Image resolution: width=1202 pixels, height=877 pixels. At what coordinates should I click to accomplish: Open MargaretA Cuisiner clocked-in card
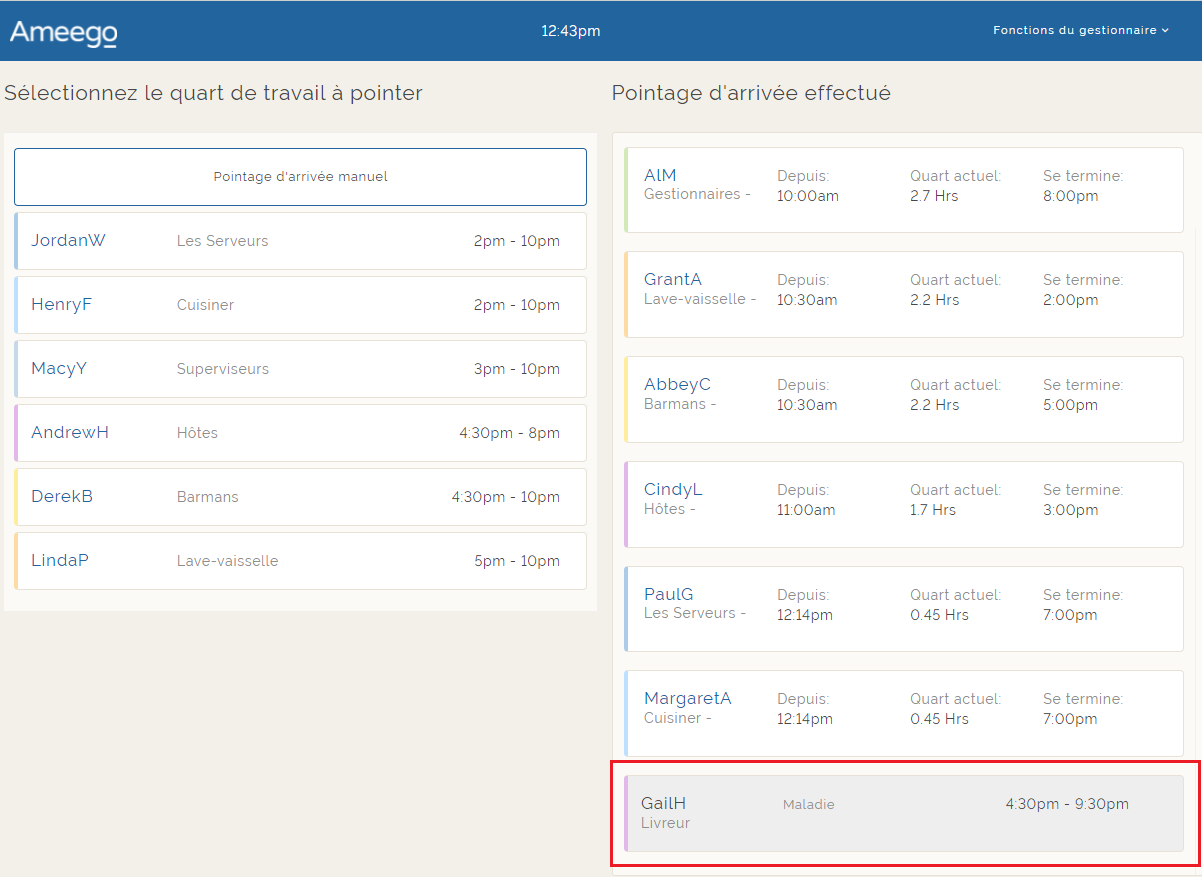pyautogui.click(x=903, y=713)
